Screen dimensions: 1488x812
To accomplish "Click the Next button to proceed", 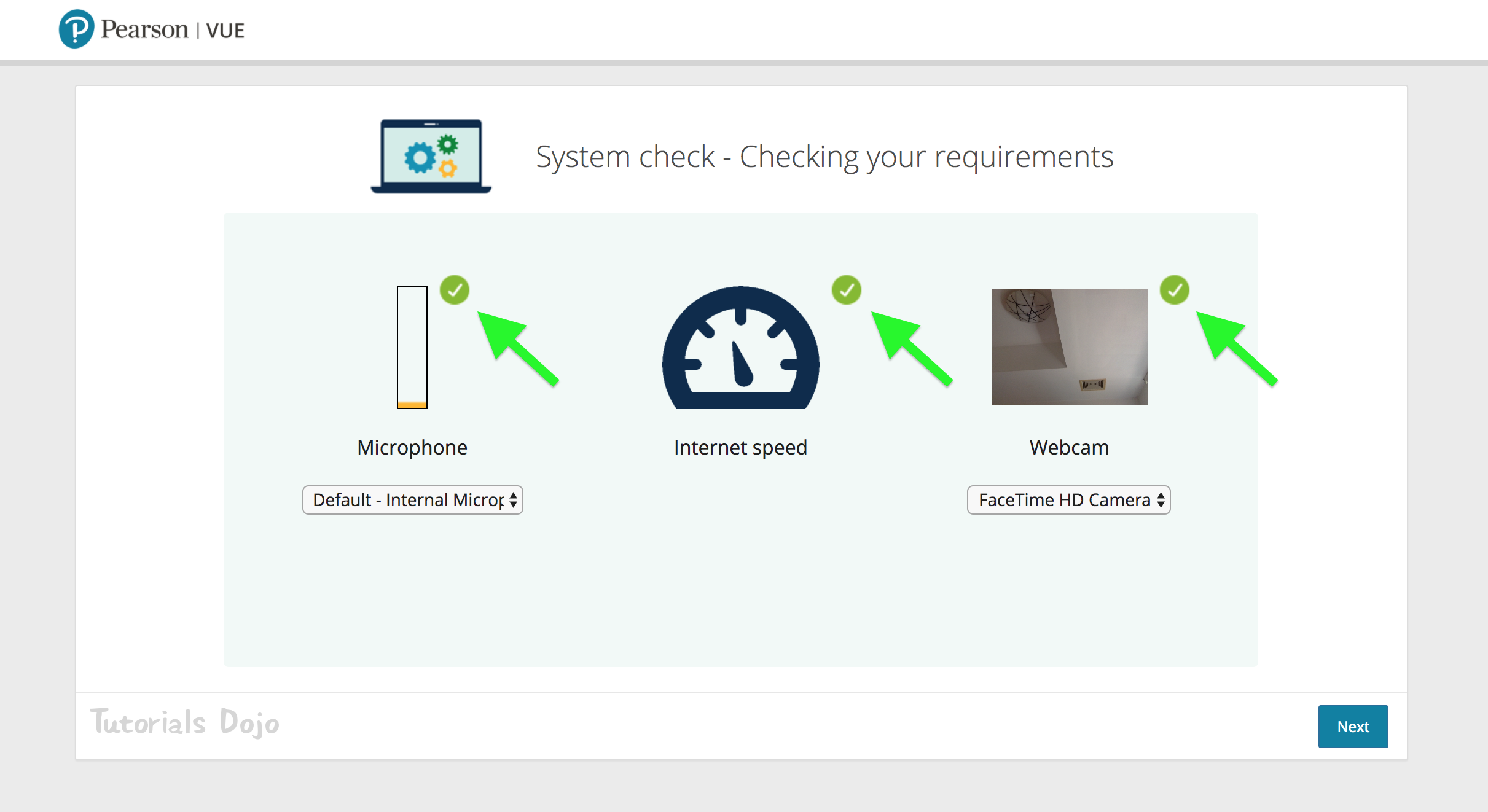I will [x=1353, y=727].
